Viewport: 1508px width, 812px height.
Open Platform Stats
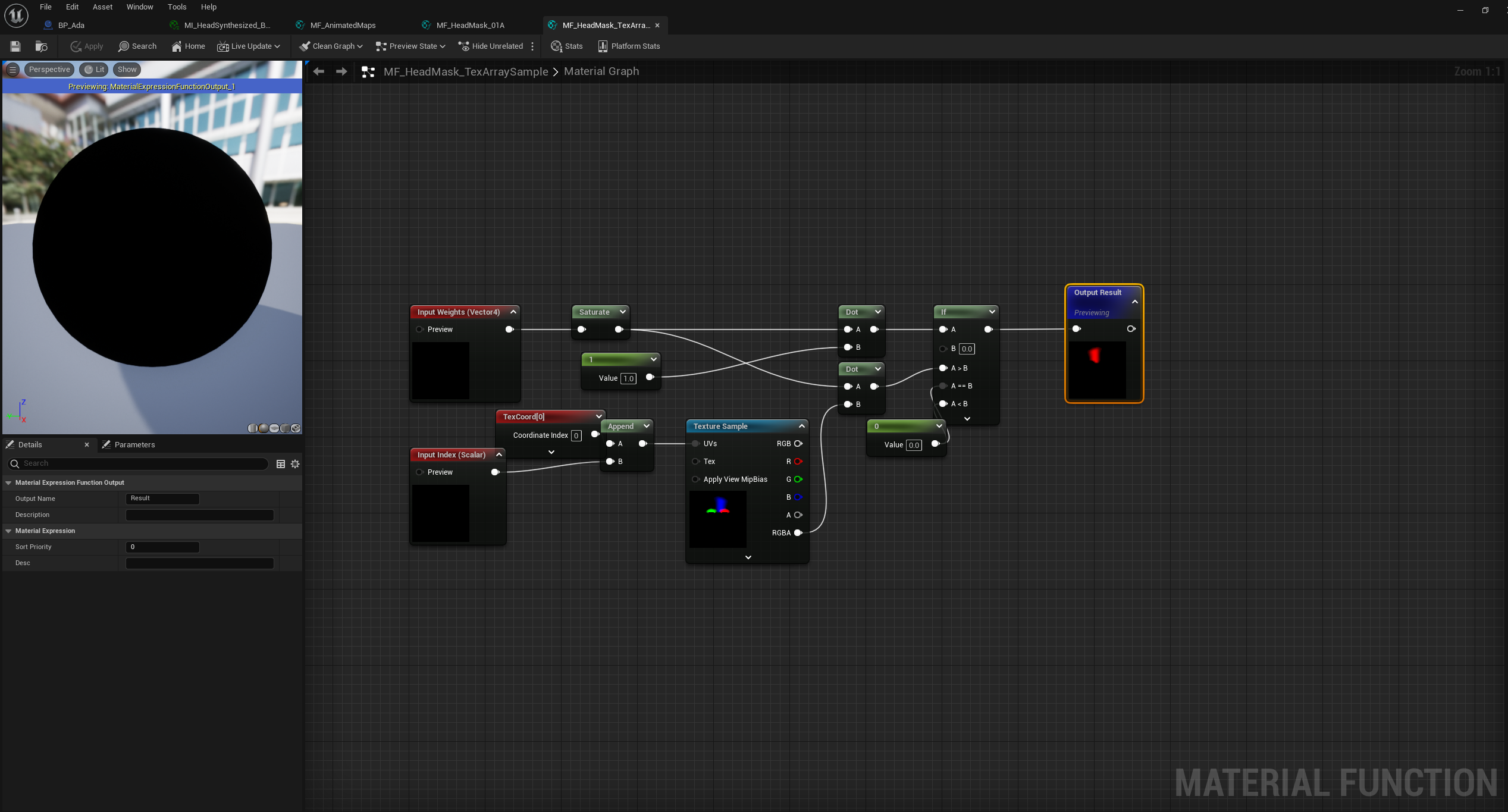pos(629,46)
